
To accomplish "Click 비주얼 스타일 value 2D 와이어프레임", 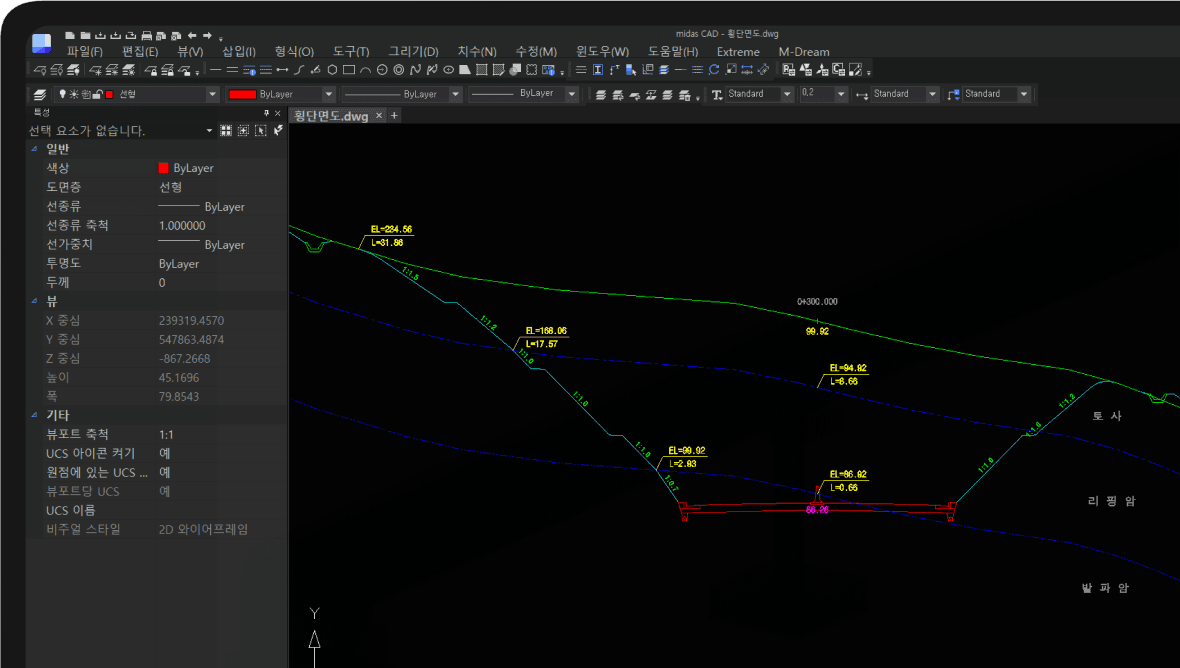I will click(203, 529).
